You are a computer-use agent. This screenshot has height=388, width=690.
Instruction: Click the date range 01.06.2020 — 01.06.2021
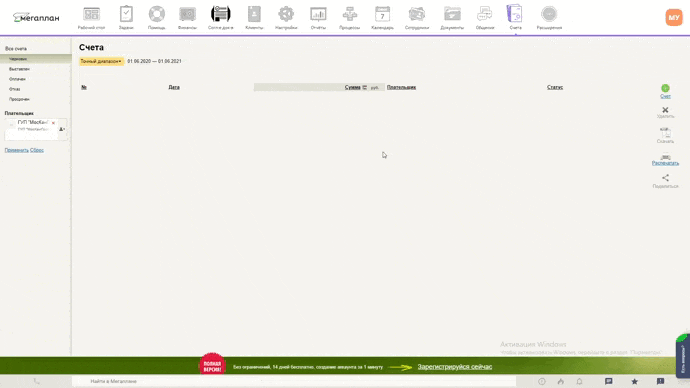154,61
